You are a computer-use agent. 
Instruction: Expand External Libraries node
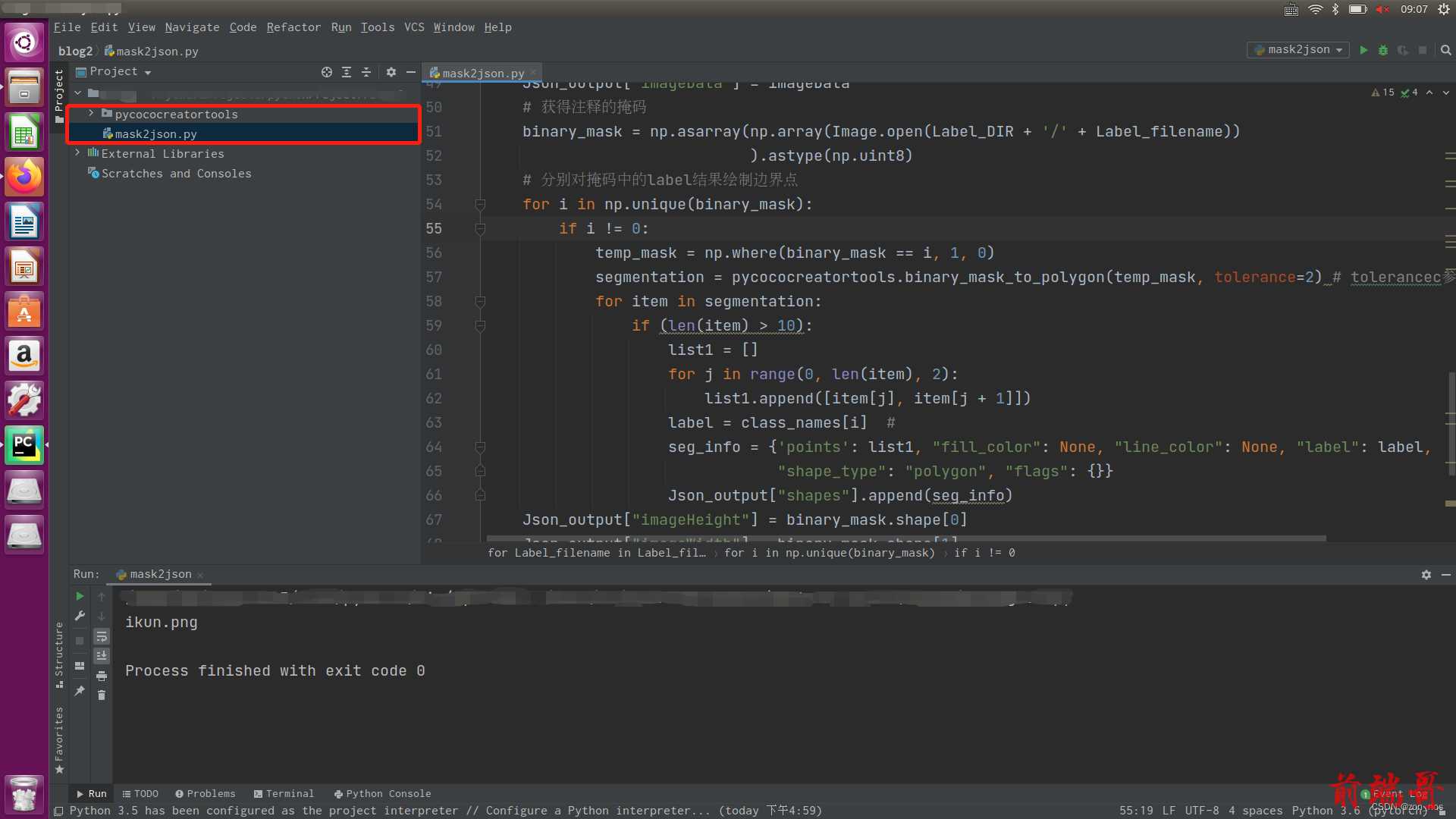coord(77,153)
